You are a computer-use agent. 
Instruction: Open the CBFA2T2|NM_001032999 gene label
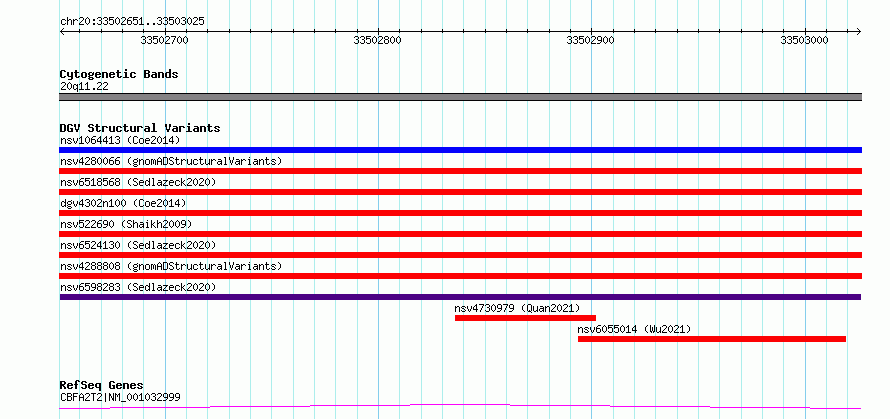coord(120,397)
